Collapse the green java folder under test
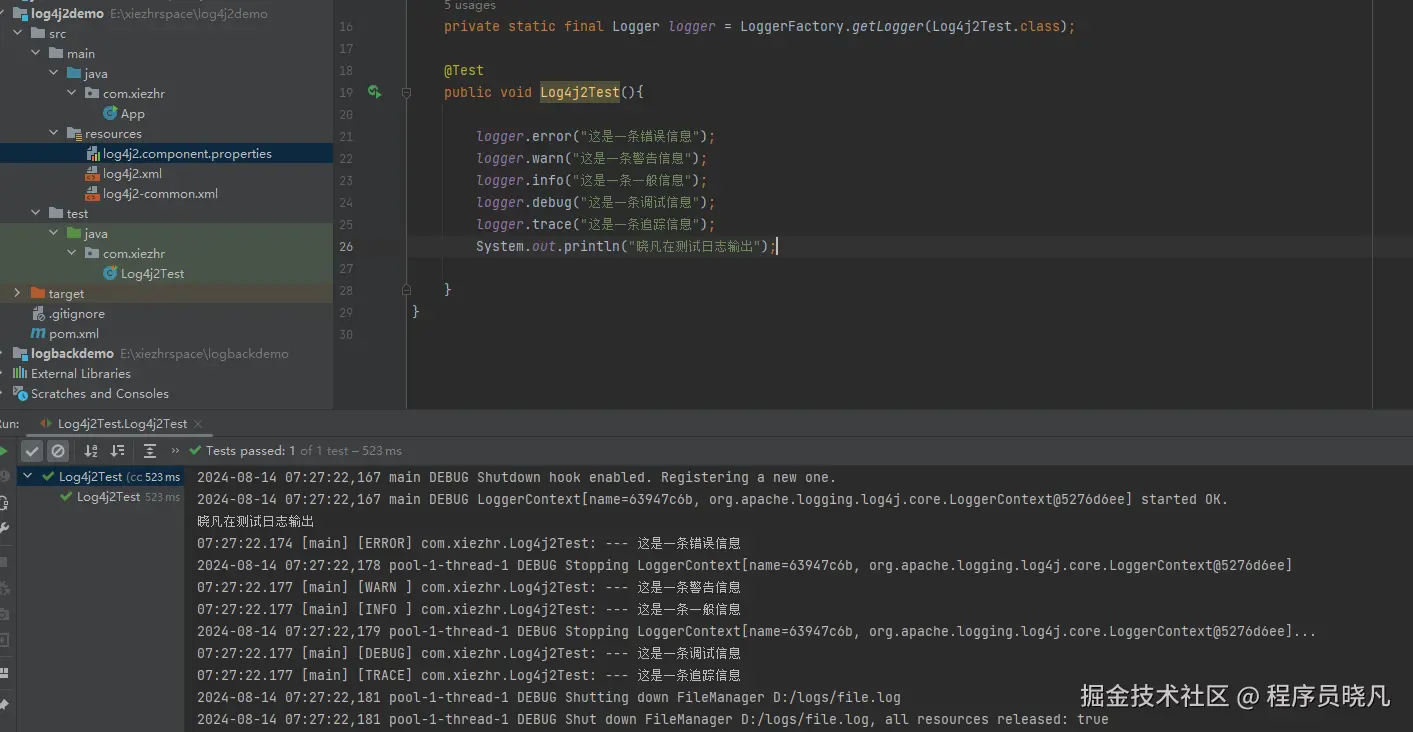The width and height of the screenshot is (1413, 732). tap(54, 233)
